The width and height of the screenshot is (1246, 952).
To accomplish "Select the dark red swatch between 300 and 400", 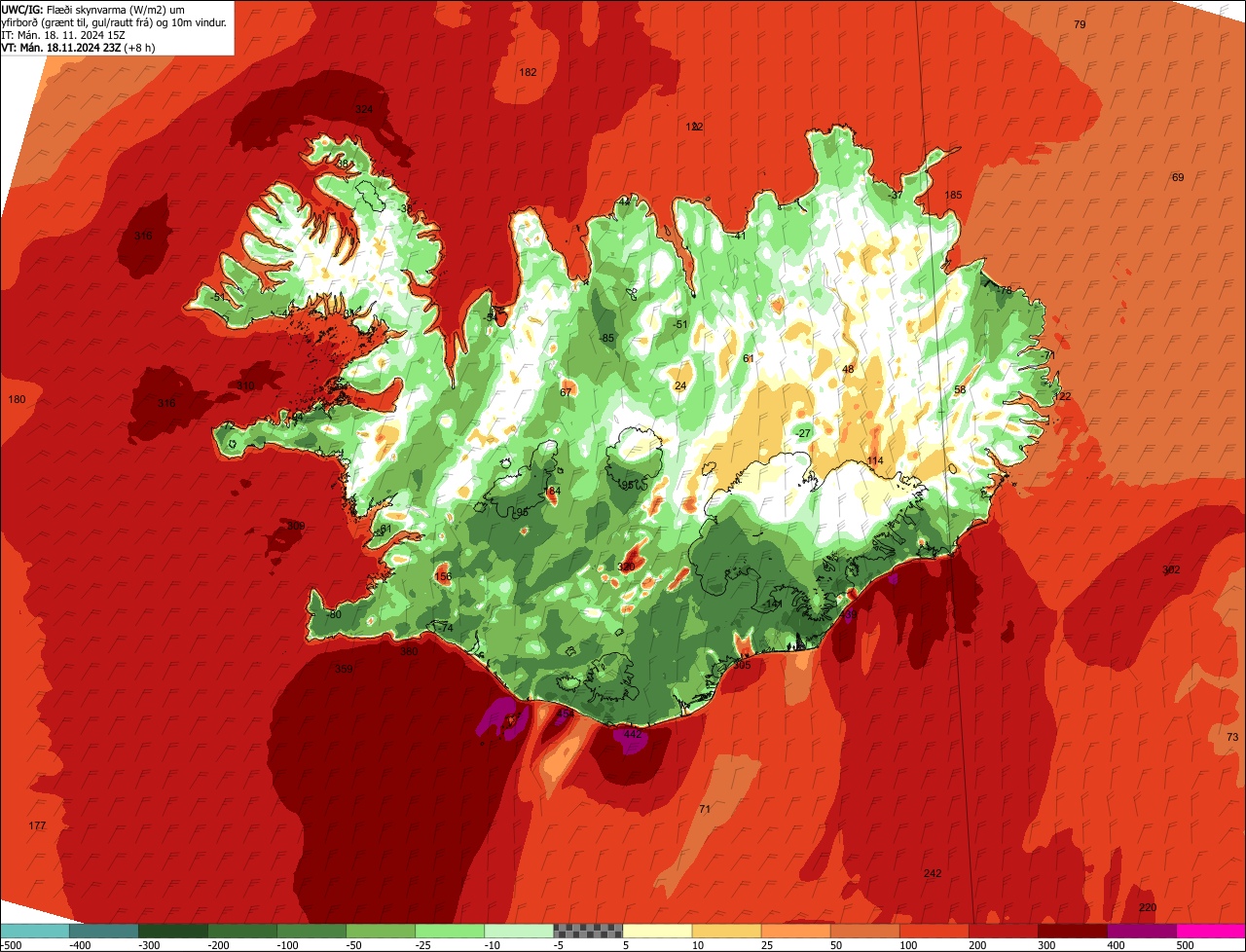I will click(1072, 931).
